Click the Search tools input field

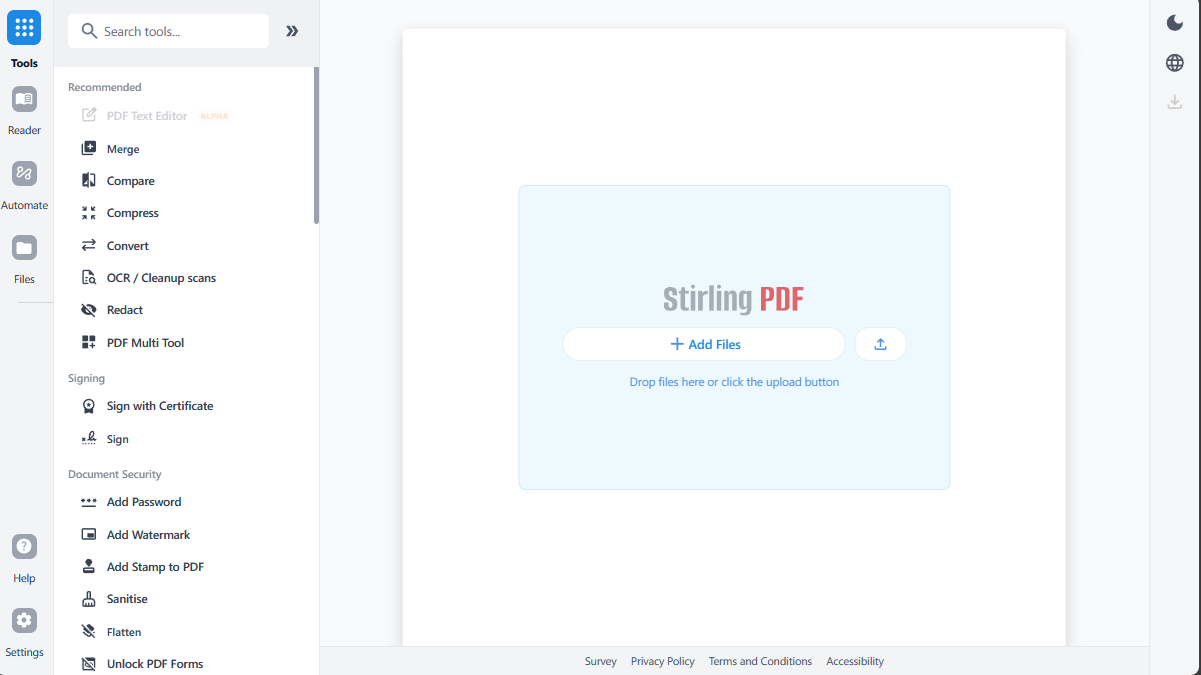point(168,31)
